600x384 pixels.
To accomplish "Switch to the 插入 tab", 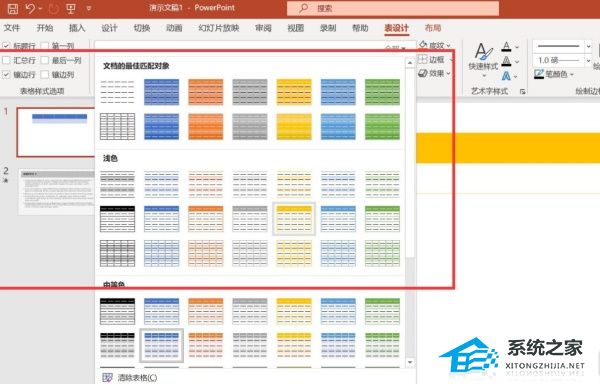I will click(77, 28).
